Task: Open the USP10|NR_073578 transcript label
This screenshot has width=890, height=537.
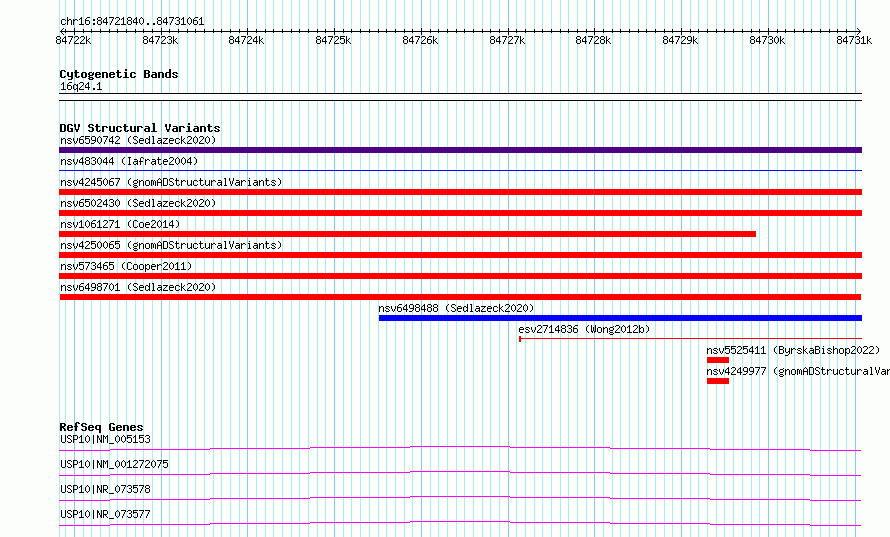Action: point(106,489)
